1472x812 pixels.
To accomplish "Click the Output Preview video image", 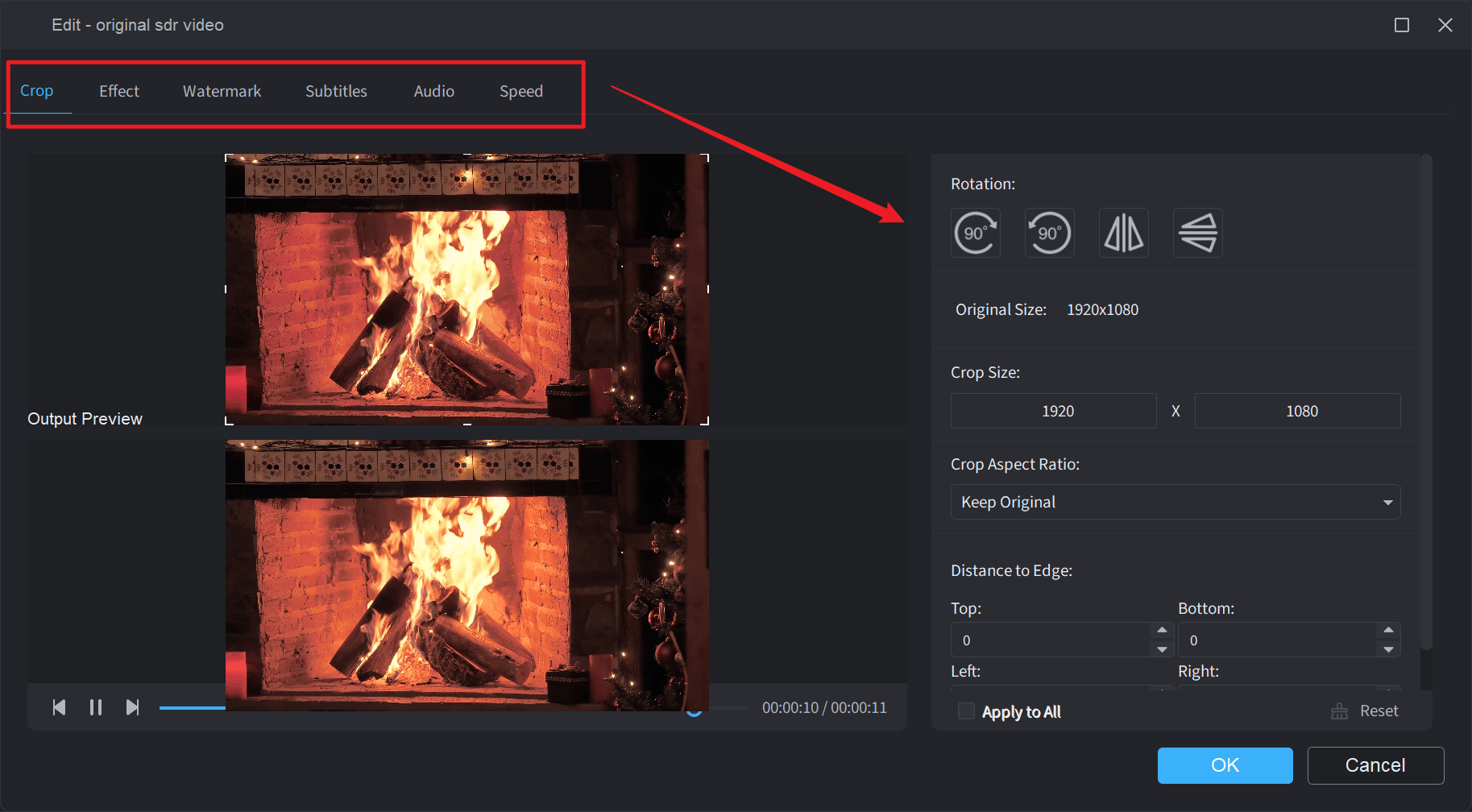I will click(x=467, y=575).
